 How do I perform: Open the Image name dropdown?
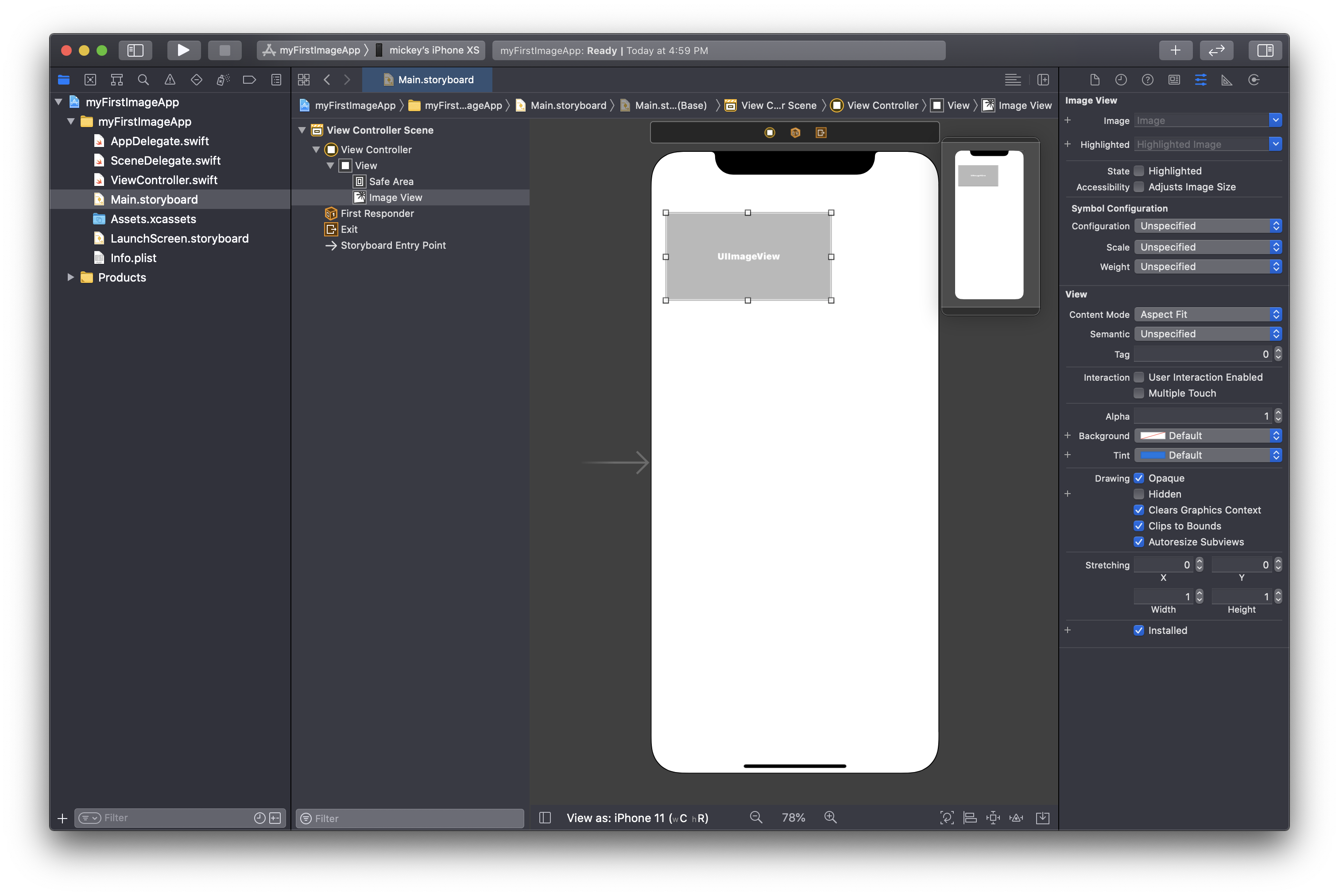point(1275,120)
